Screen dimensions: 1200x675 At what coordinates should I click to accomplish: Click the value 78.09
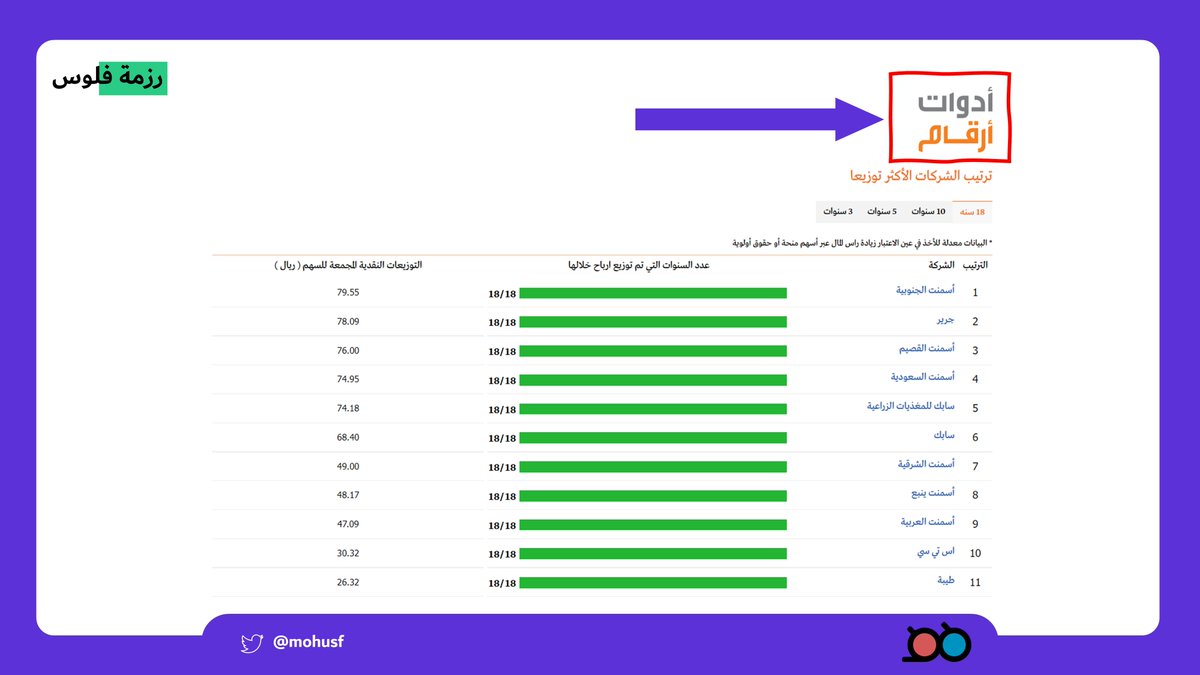348,322
